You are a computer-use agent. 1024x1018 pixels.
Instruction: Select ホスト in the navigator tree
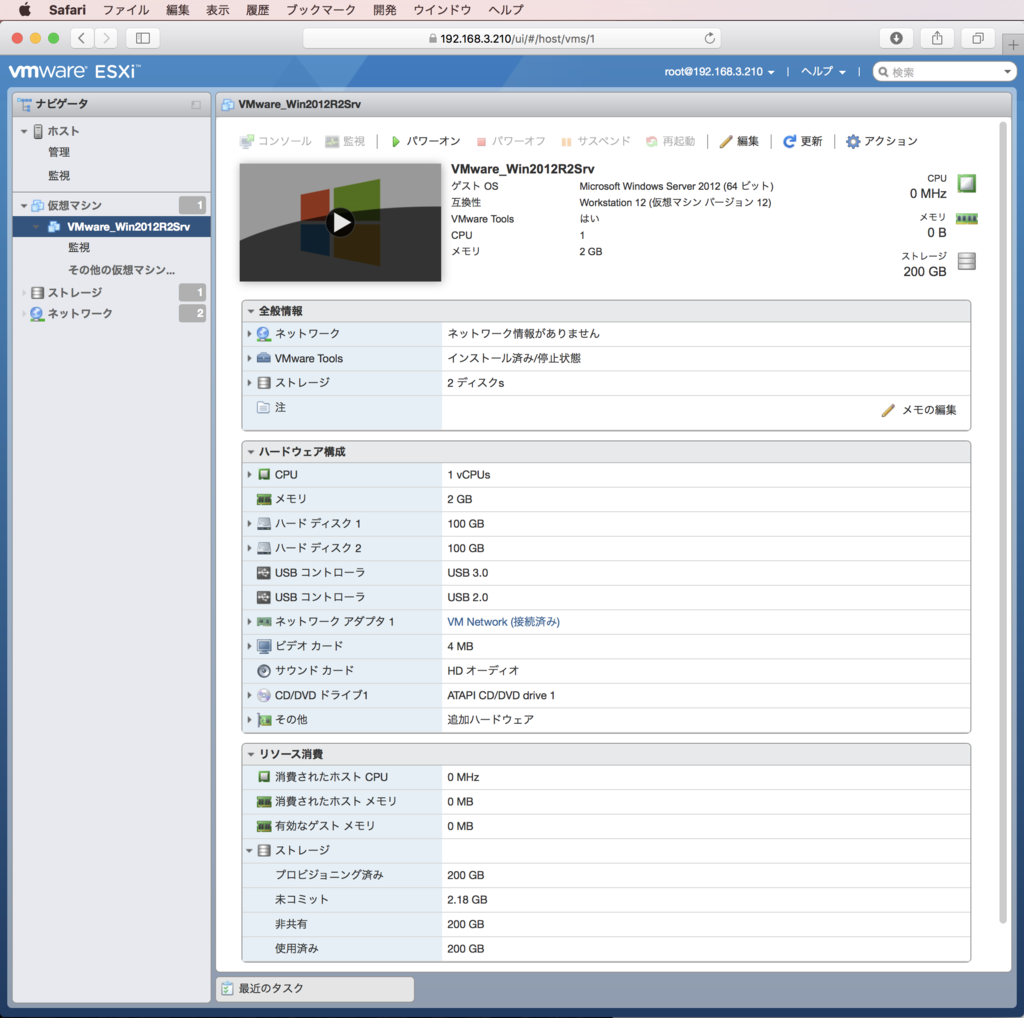[63, 131]
